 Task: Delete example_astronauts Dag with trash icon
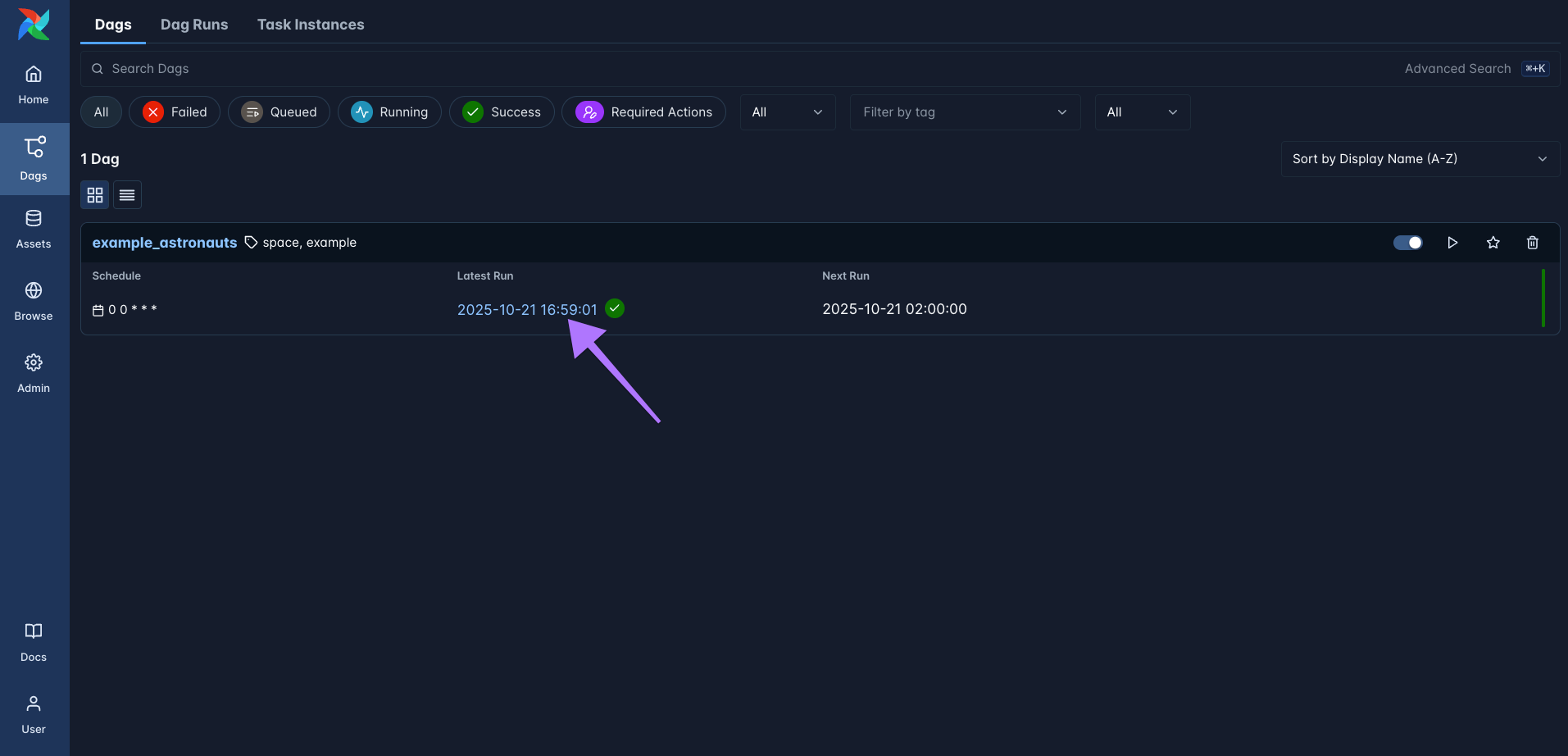1532,243
